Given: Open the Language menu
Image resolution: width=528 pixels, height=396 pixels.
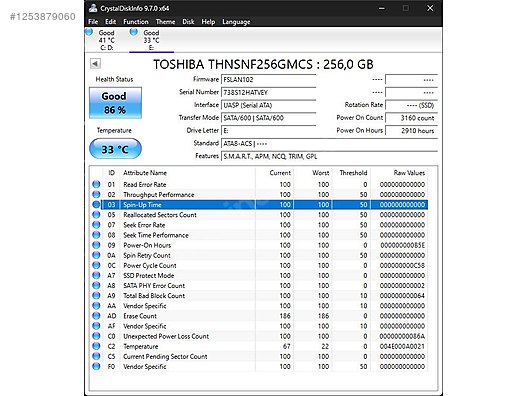Looking at the screenshot, I should pos(236,22).
